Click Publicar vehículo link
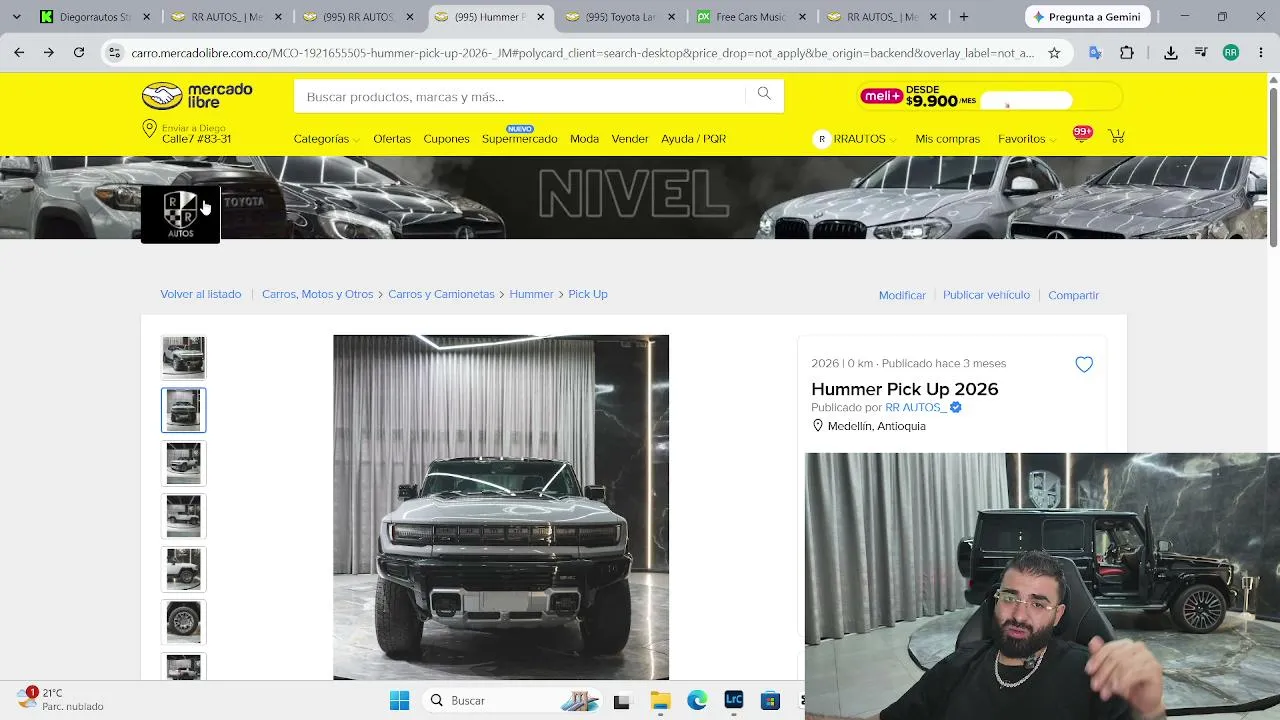The image size is (1280, 720). pos(986,295)
